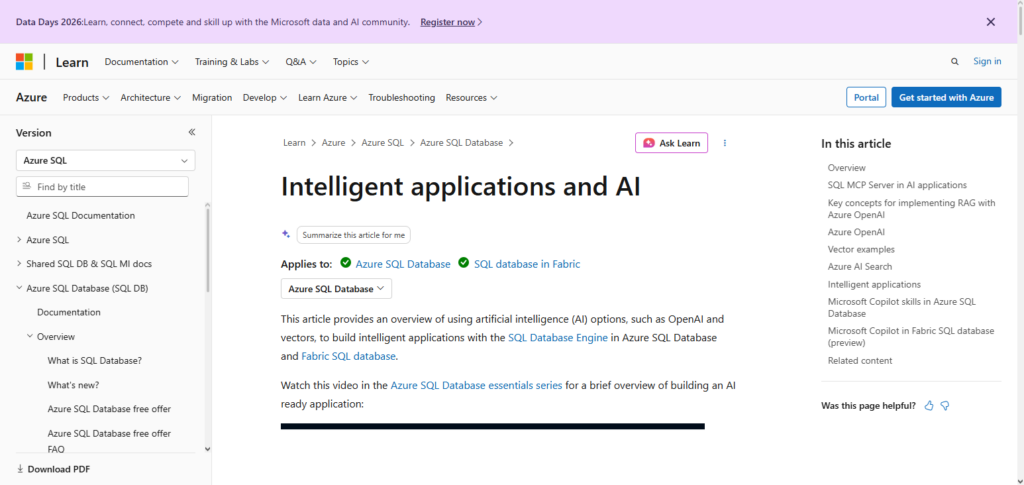Click the Learn brand link

pyautogui.click(x=72, y=62)
